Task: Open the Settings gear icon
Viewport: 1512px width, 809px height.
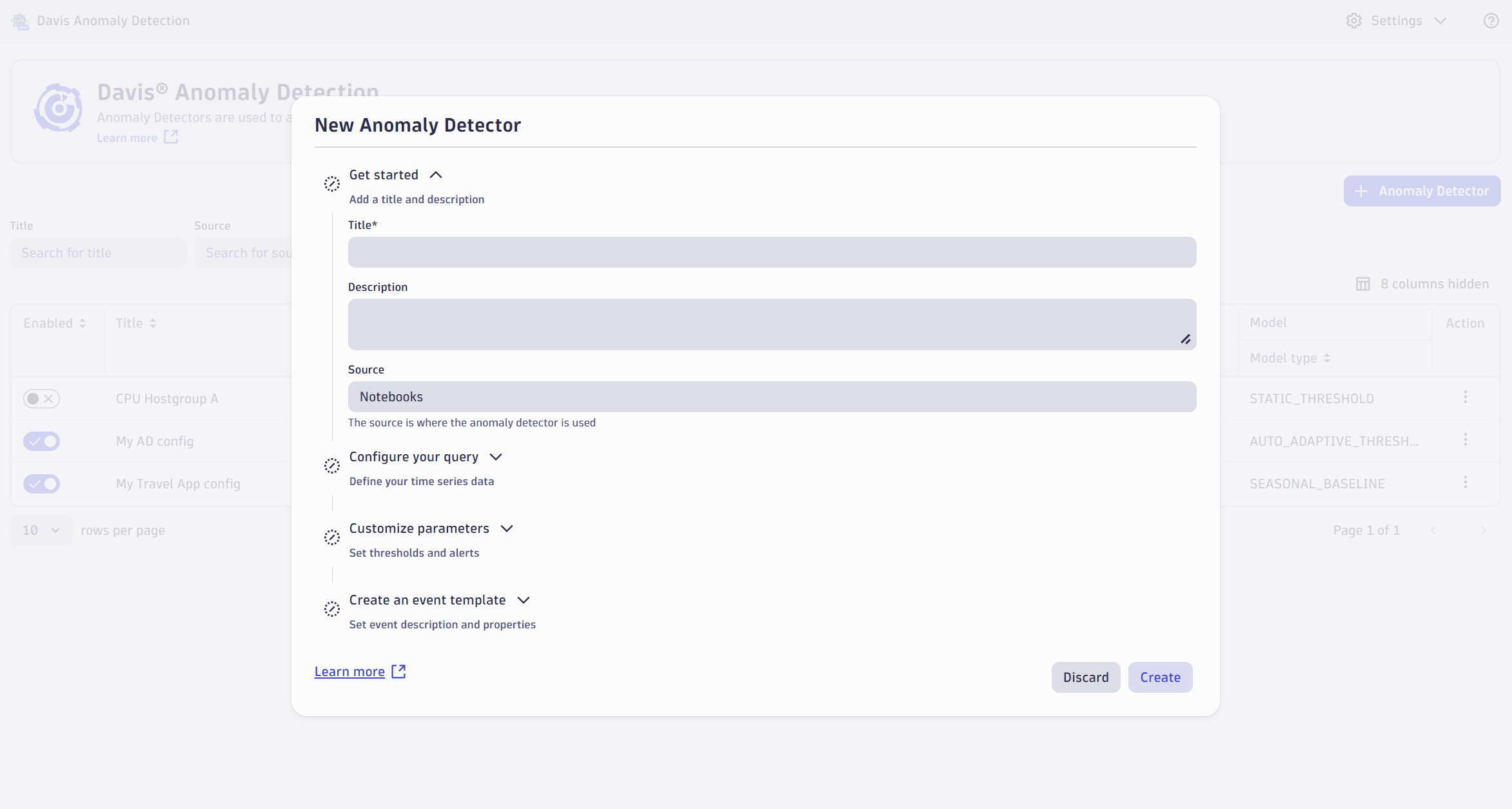Action: tap(1353, 20)
